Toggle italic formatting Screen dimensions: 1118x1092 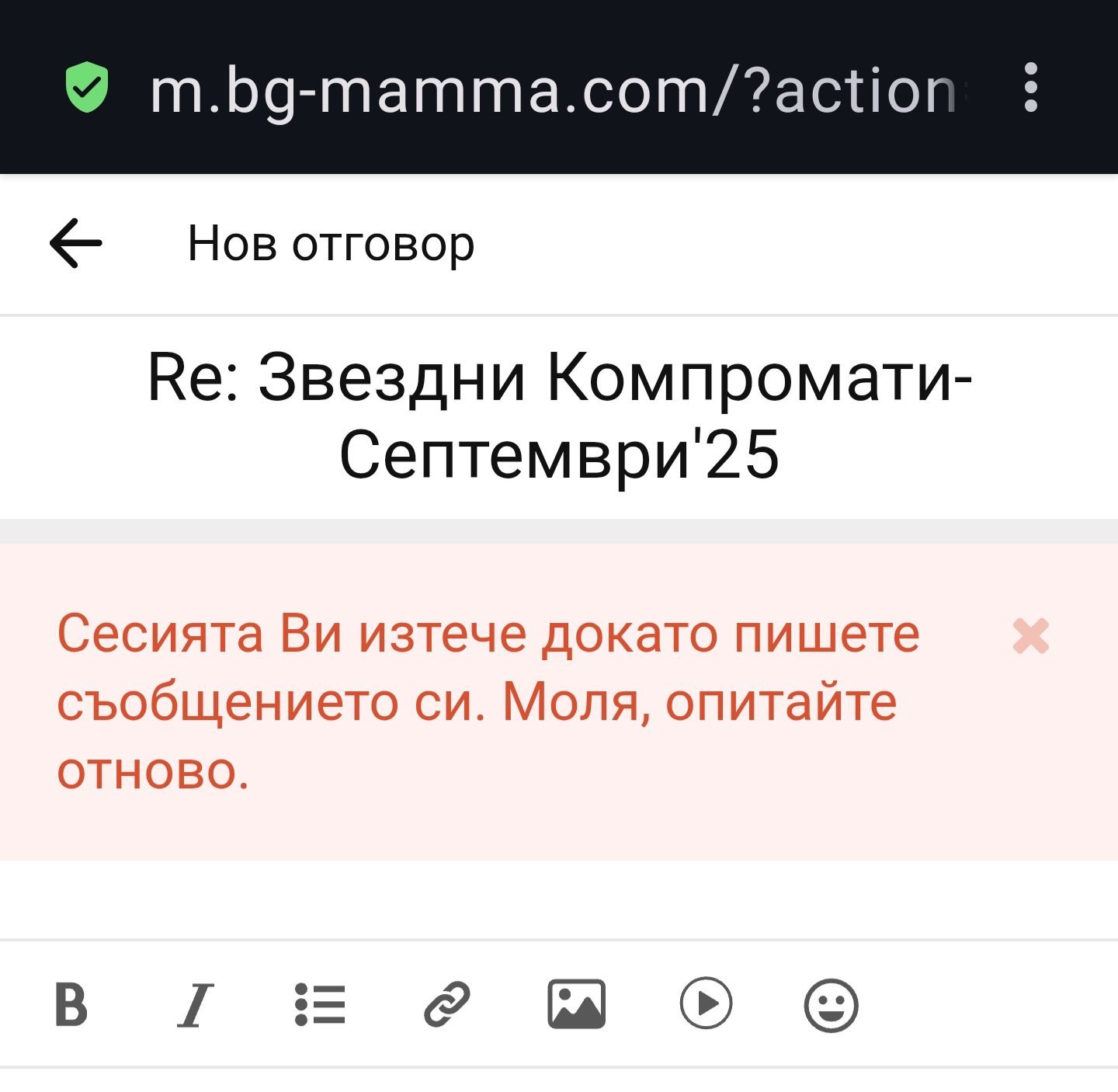(x=195, y=1004)
